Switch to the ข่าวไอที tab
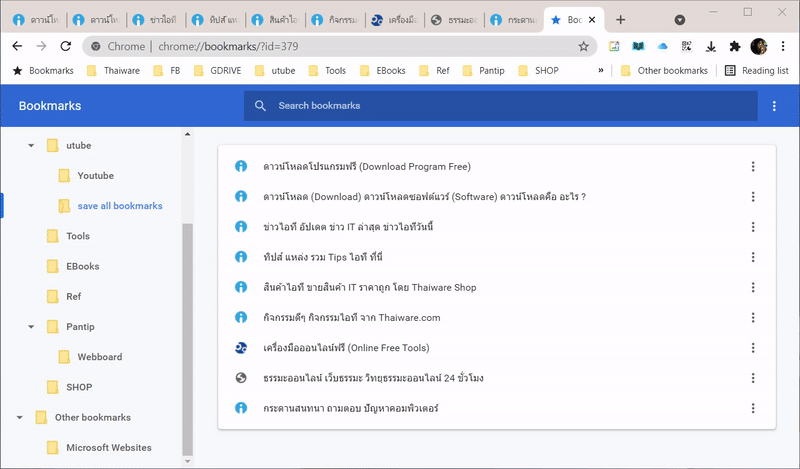The image size is (800, 469). pyautogui.click(x=157, y=20)
